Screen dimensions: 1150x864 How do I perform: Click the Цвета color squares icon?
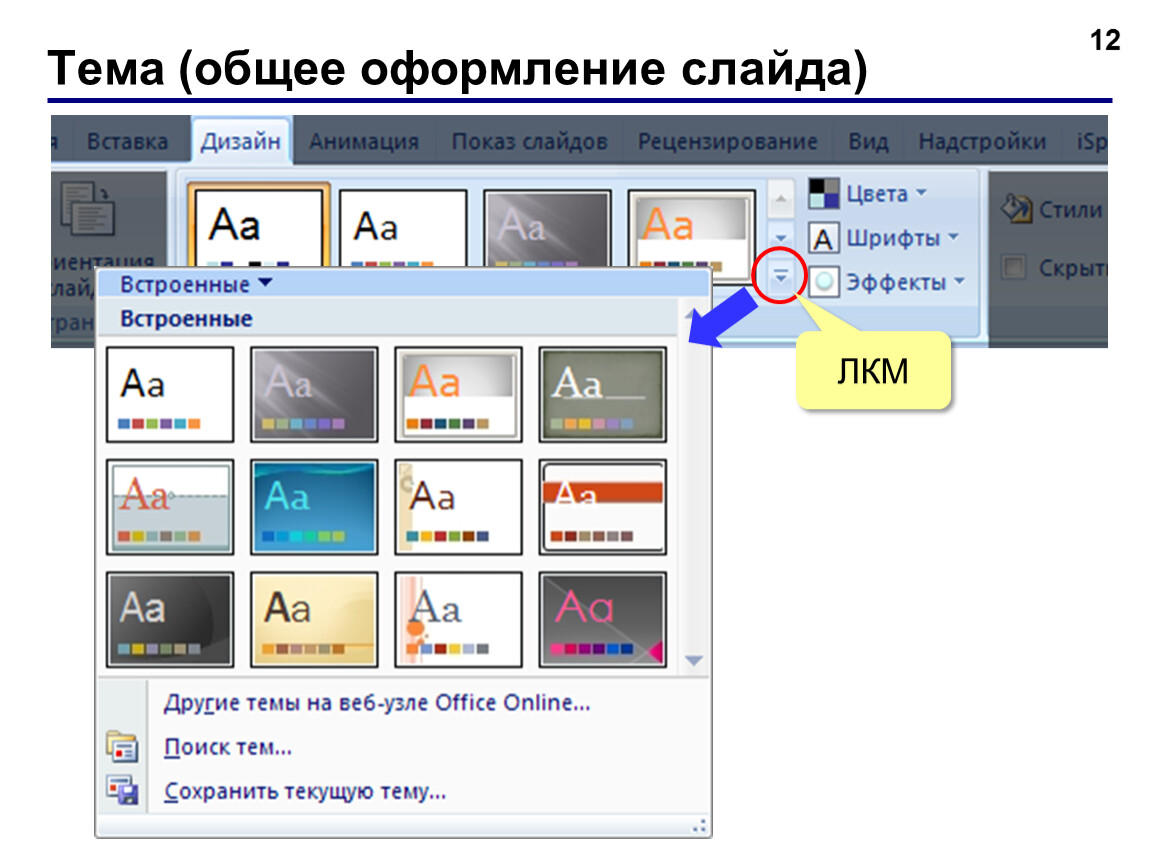(x=824, y=194)
